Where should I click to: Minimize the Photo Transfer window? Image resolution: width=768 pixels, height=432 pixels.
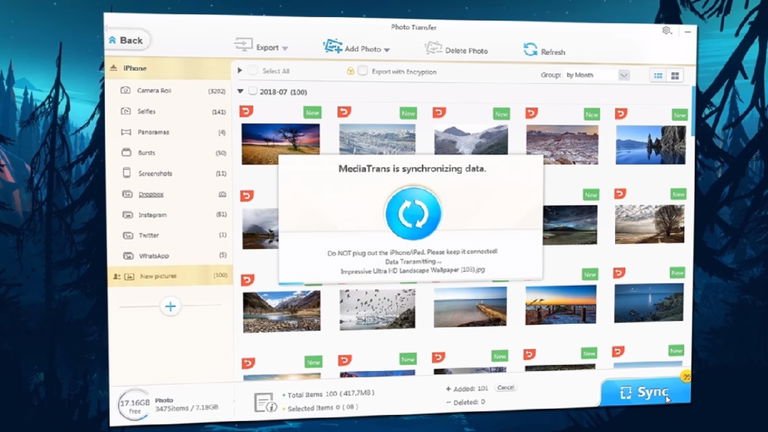tap(688, 32)
